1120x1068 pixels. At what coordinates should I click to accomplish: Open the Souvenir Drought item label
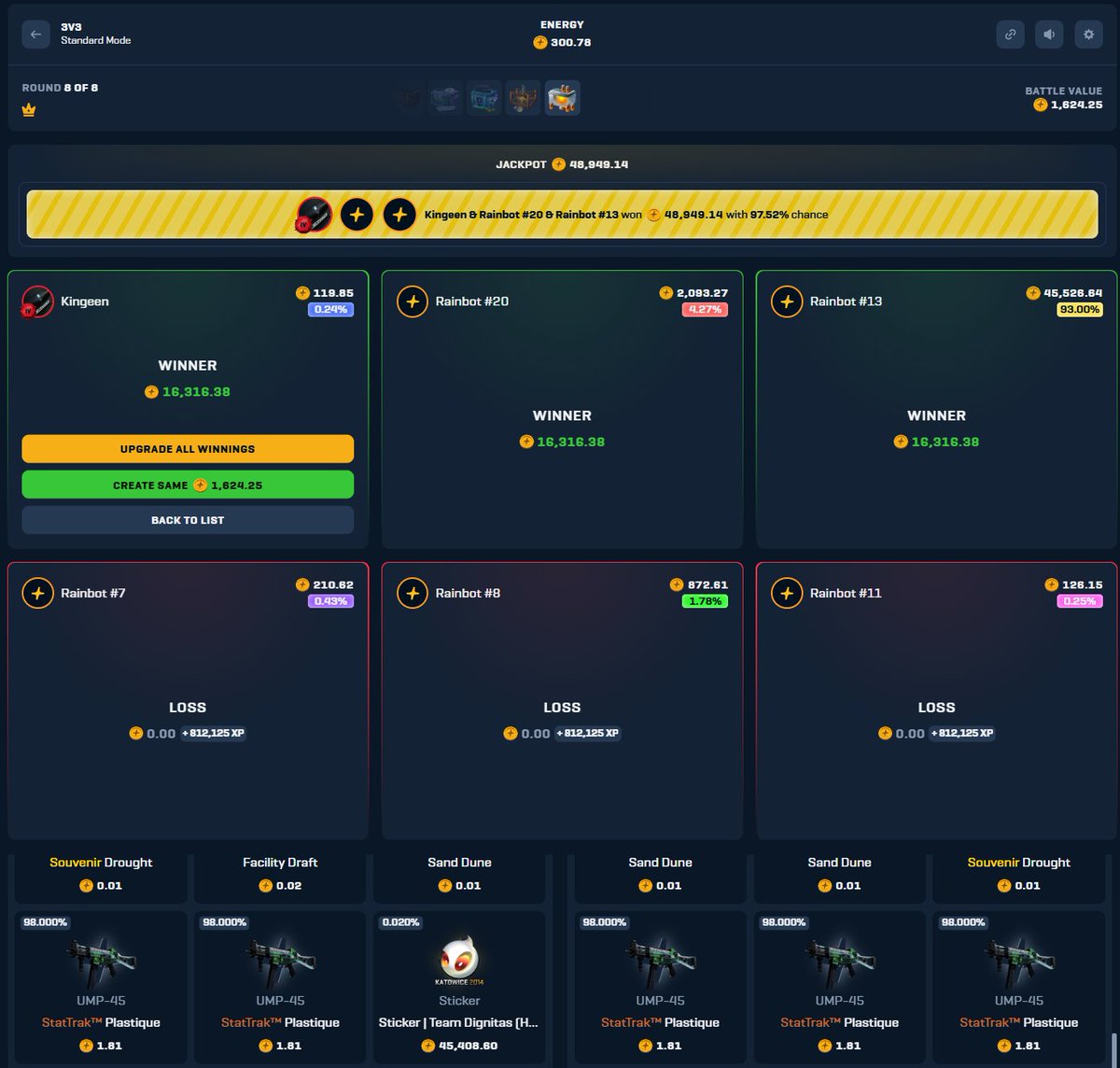click(x=100, y=862)
